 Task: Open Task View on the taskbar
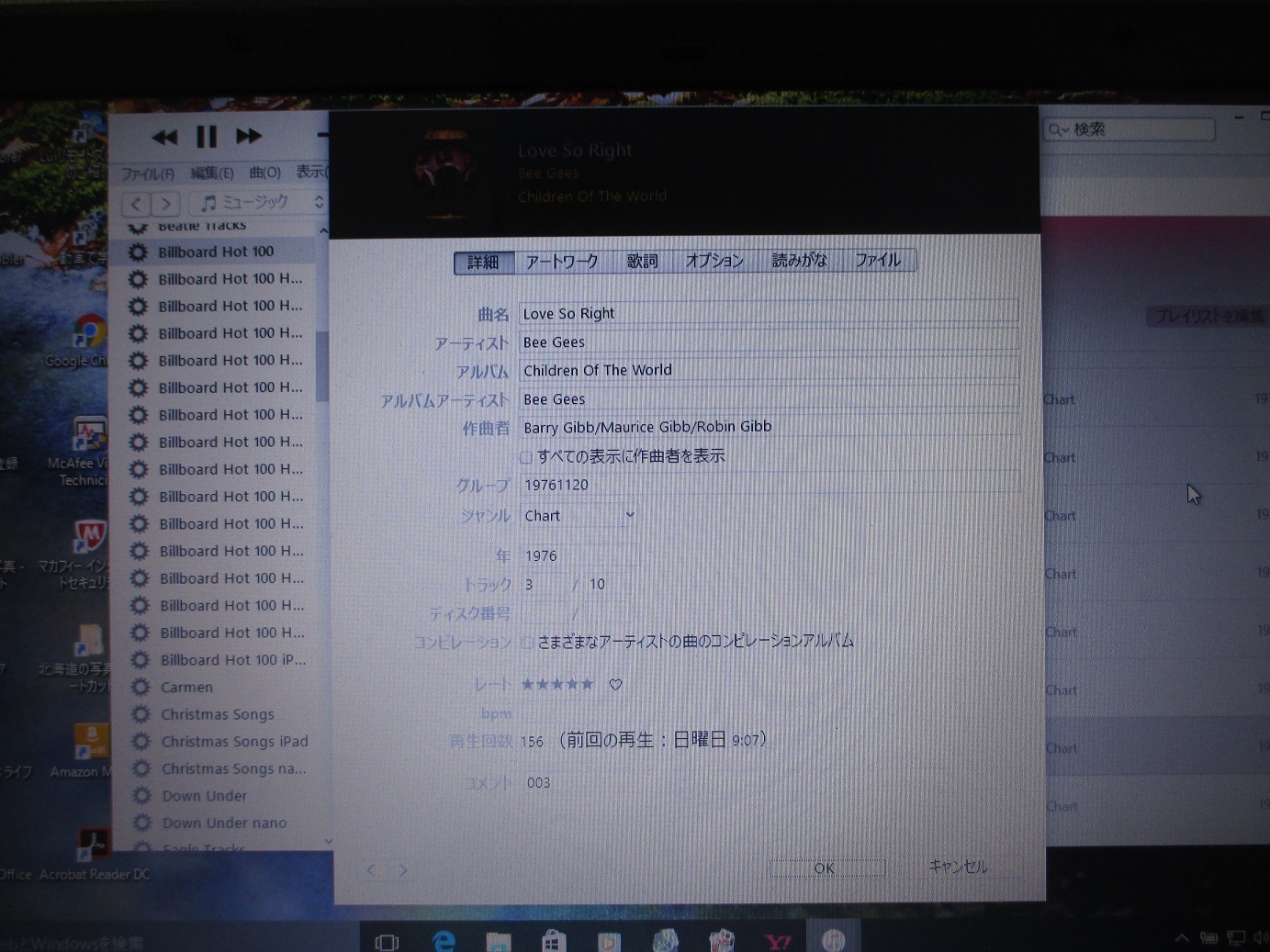tap(387, 942)
